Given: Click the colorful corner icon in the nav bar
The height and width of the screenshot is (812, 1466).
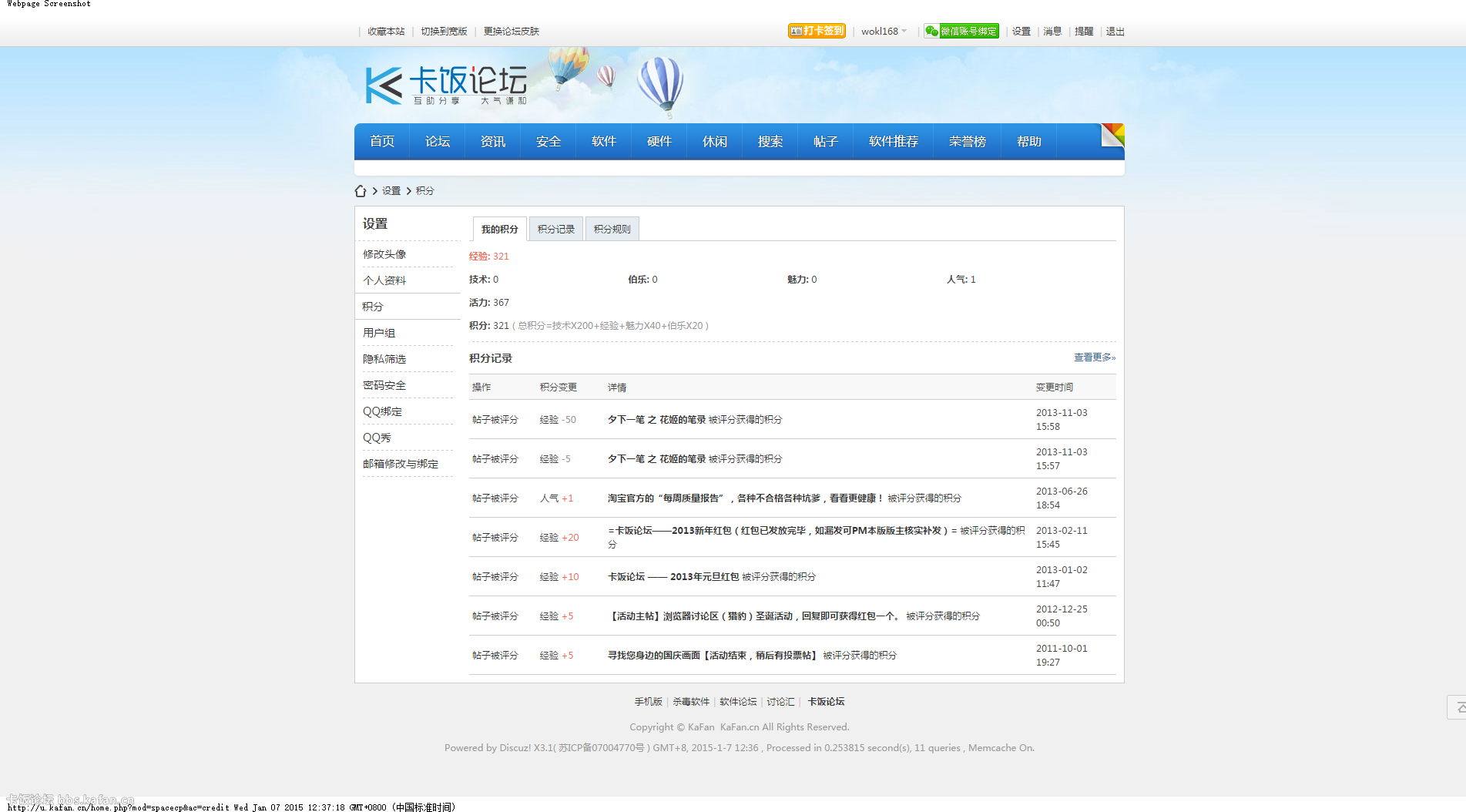Looking at the screenshot, I should (1112, 135).
